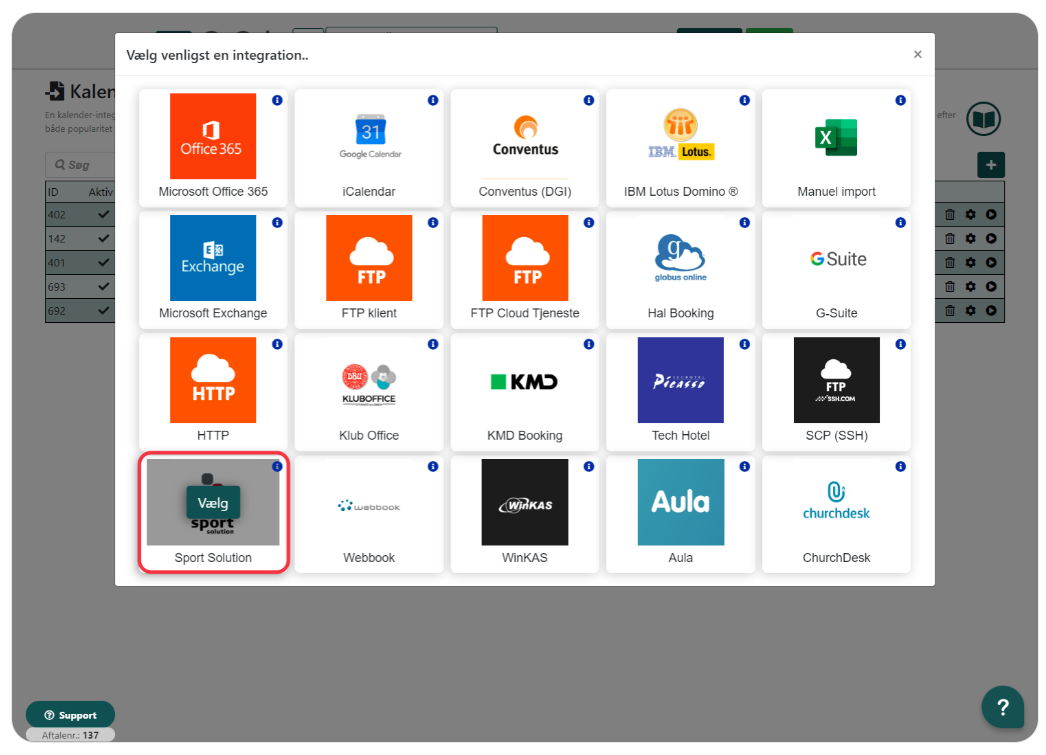
Task: Click the Vælg button on Sport Solution
Action: 213,503
